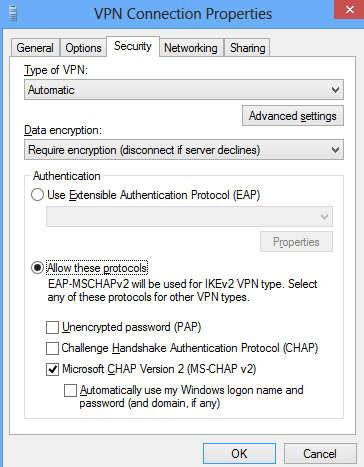Select the Security tab
Viewport: 364px width, 467px height.
(133, 46)
